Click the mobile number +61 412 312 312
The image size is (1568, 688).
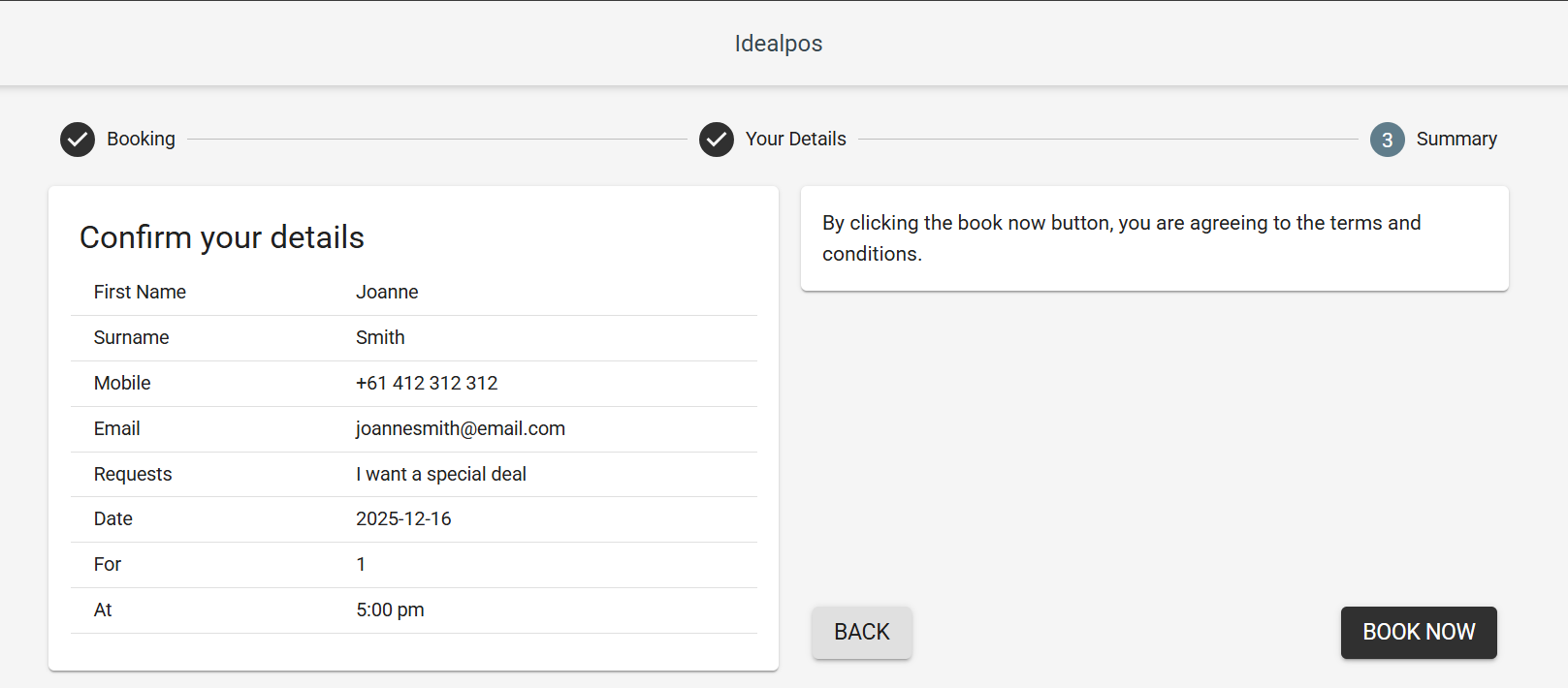[427, 383]
